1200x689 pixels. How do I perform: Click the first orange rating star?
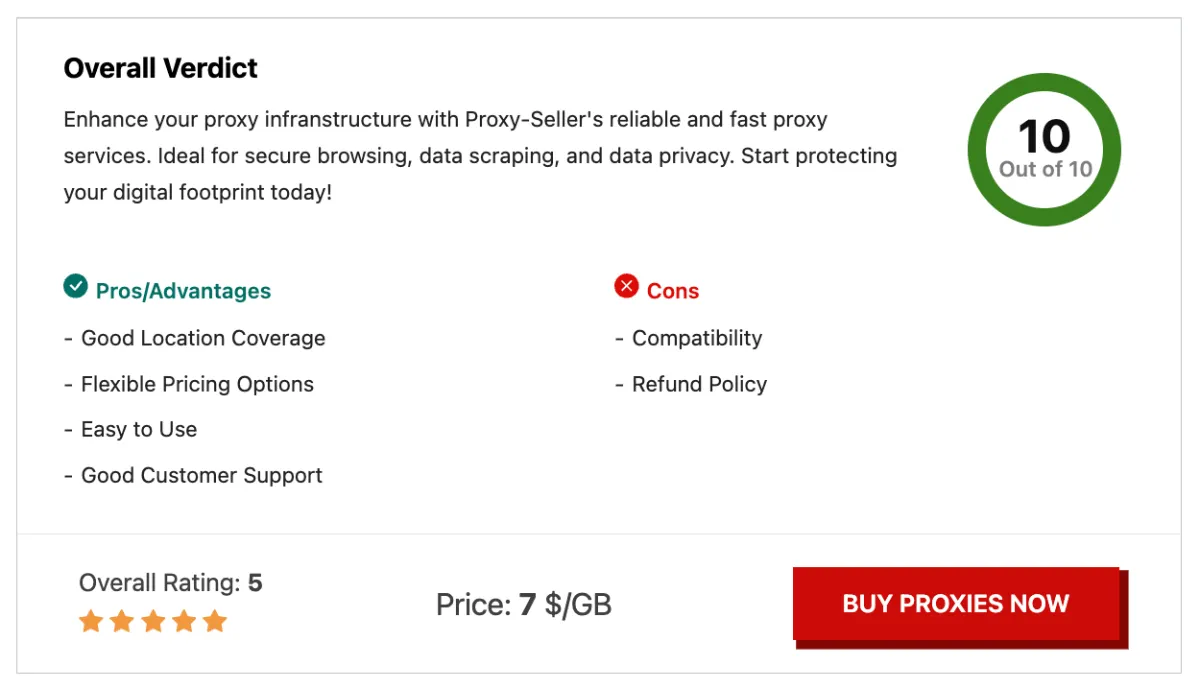pos(91,622)
